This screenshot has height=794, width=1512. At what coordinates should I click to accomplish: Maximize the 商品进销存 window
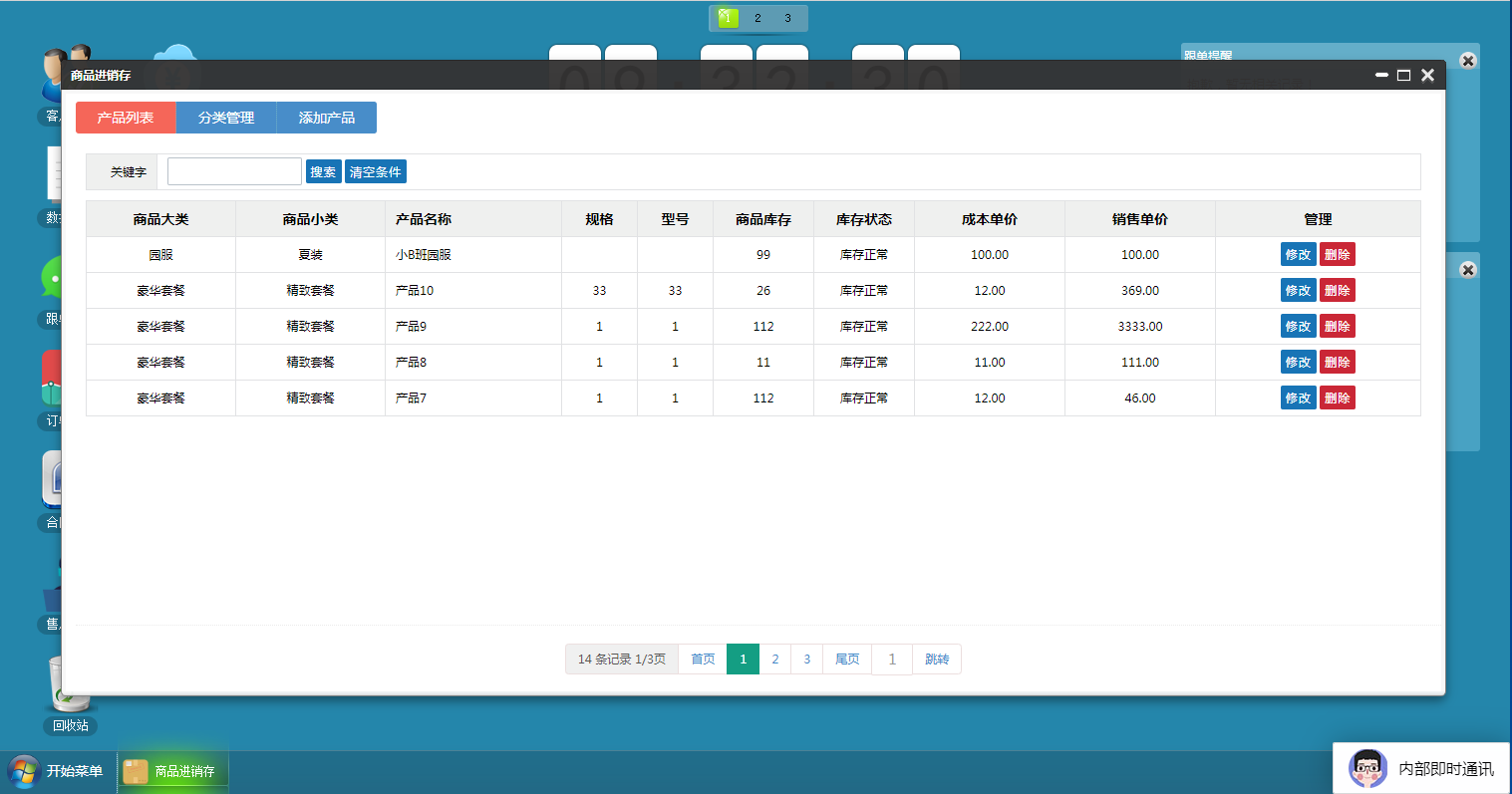click(1403, 76)
